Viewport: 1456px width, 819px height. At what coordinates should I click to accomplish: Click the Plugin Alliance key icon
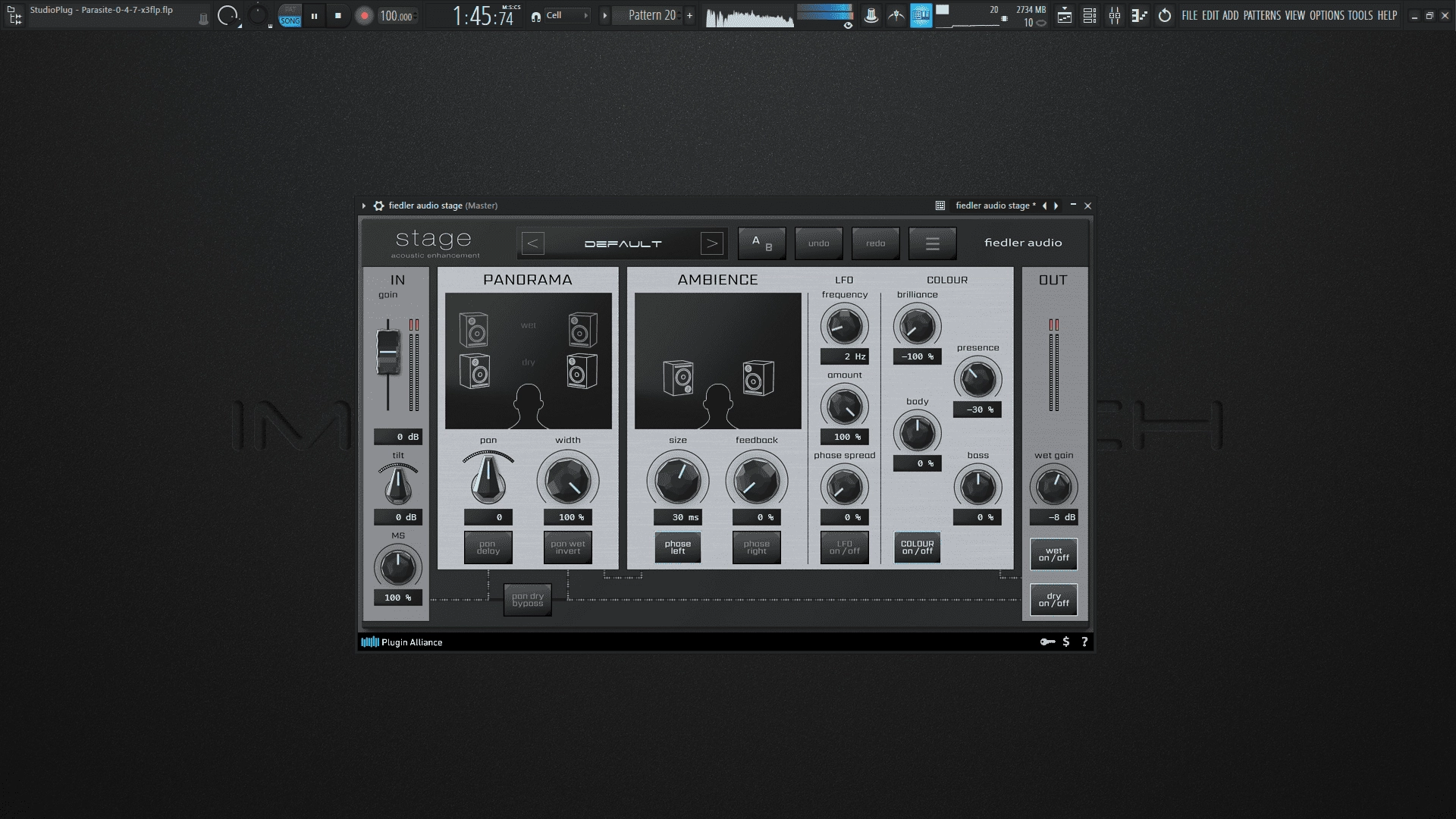pos(1047,642)
